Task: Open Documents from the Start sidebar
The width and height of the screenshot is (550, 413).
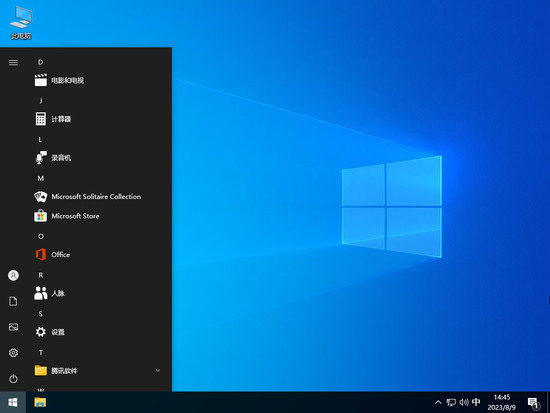Action: coord(13,301)
